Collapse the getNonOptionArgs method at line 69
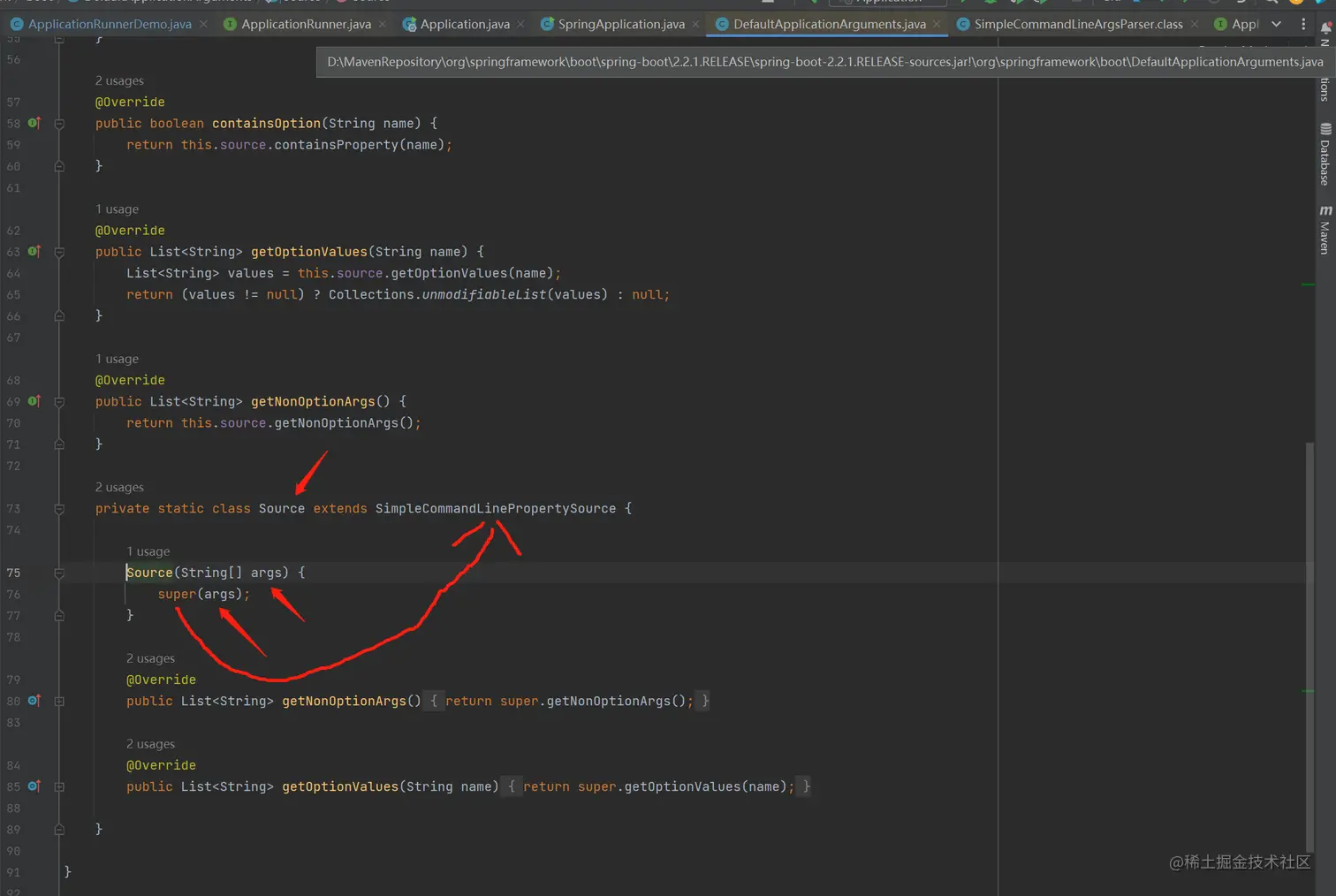This screenshot has width=1336, height=896. 59,402
